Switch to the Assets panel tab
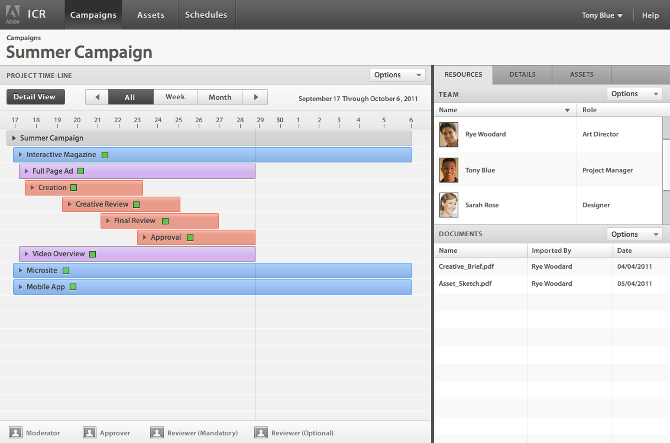Viewport: 670px width, 443px height. [x=582, y=75]
